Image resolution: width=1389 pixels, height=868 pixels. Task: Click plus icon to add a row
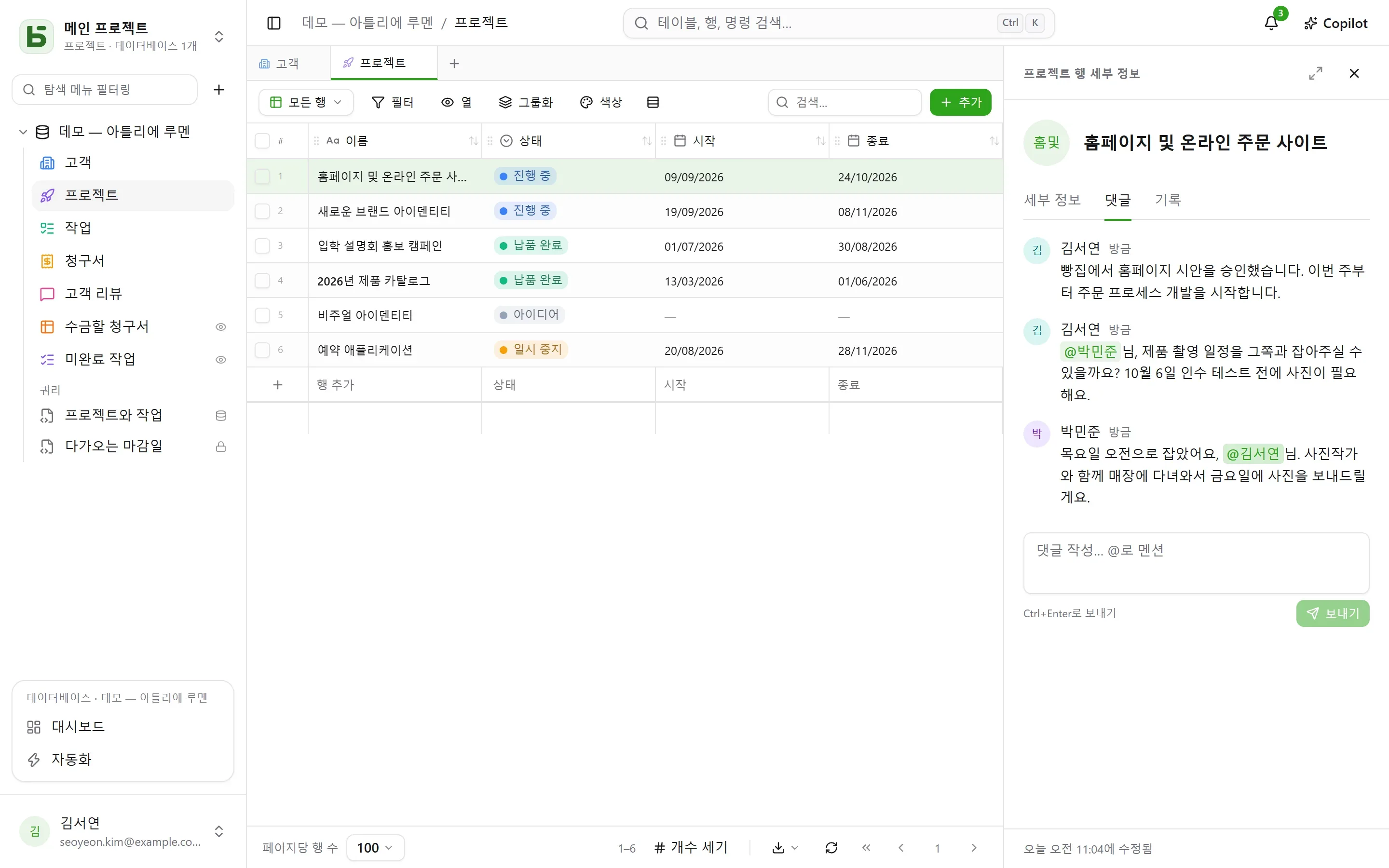click(x=278, y=385)
